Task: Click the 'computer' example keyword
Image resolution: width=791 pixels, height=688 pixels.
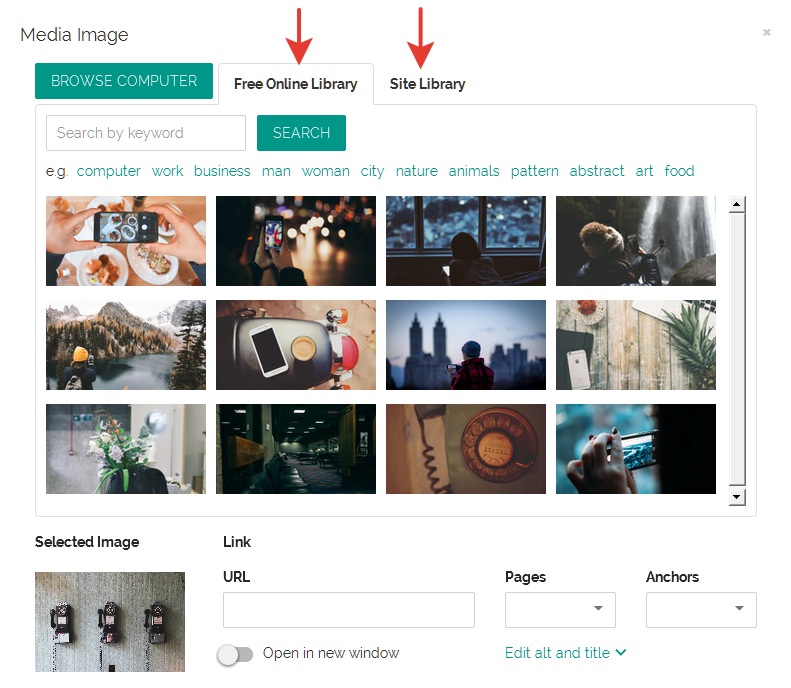Action: tap(109, 171)
